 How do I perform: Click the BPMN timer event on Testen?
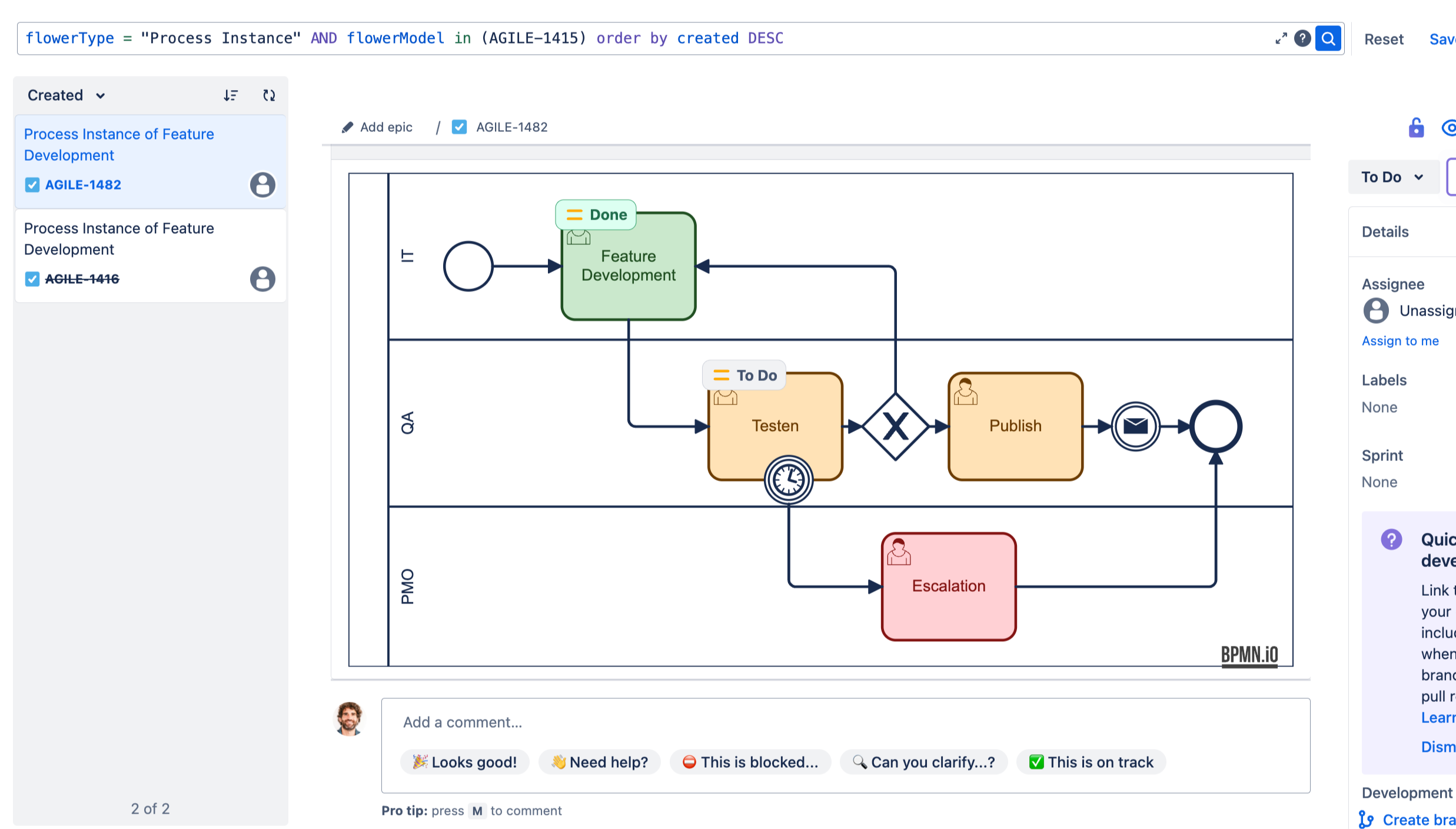click(788, 480)
